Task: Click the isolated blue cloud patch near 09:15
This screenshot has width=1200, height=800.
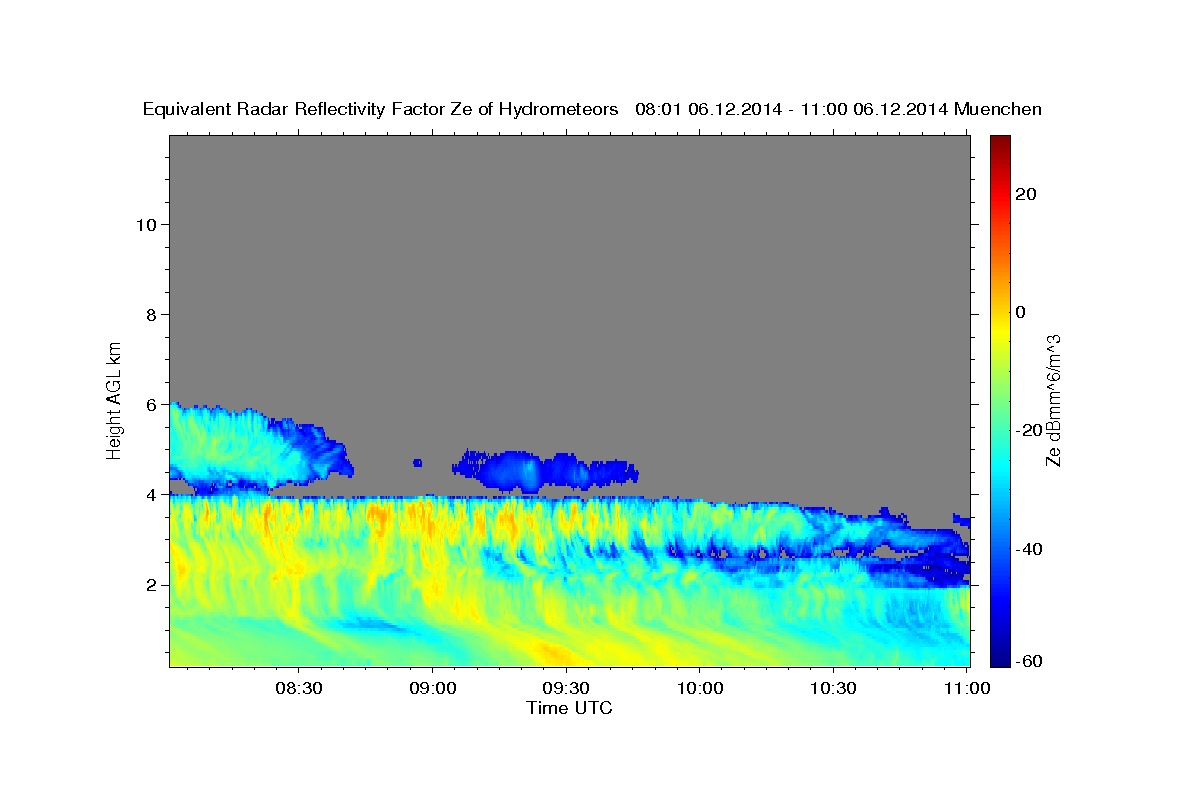Action: (x=545, y=470)
